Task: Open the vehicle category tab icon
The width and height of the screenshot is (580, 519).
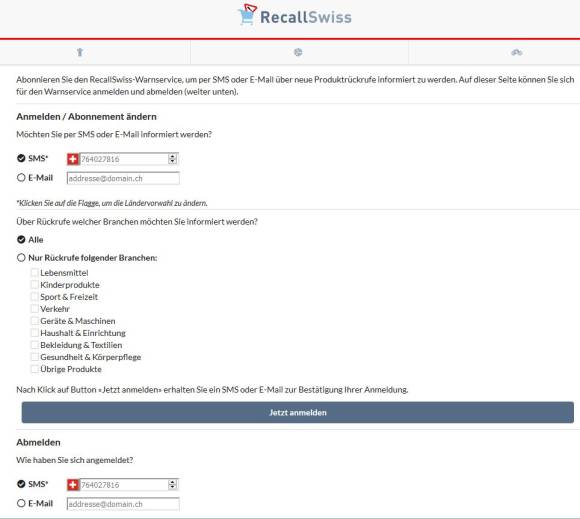Action: click(517, 53)
